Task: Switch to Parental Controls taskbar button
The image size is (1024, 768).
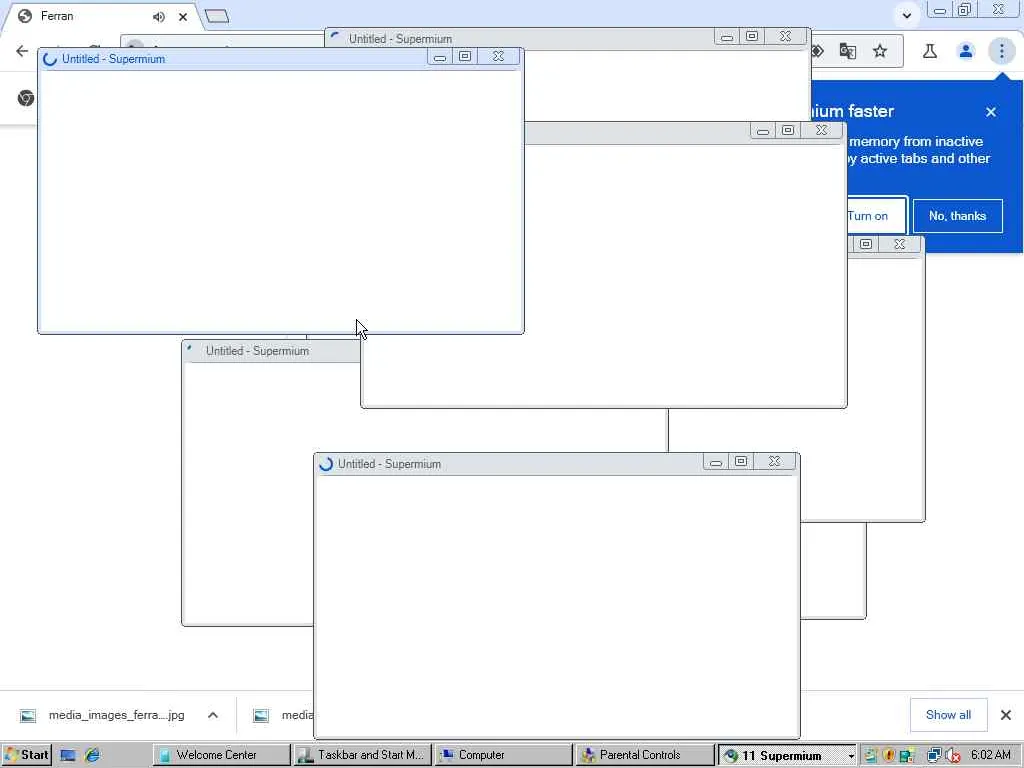Action: pyautogui.click(x=645, y=755)
